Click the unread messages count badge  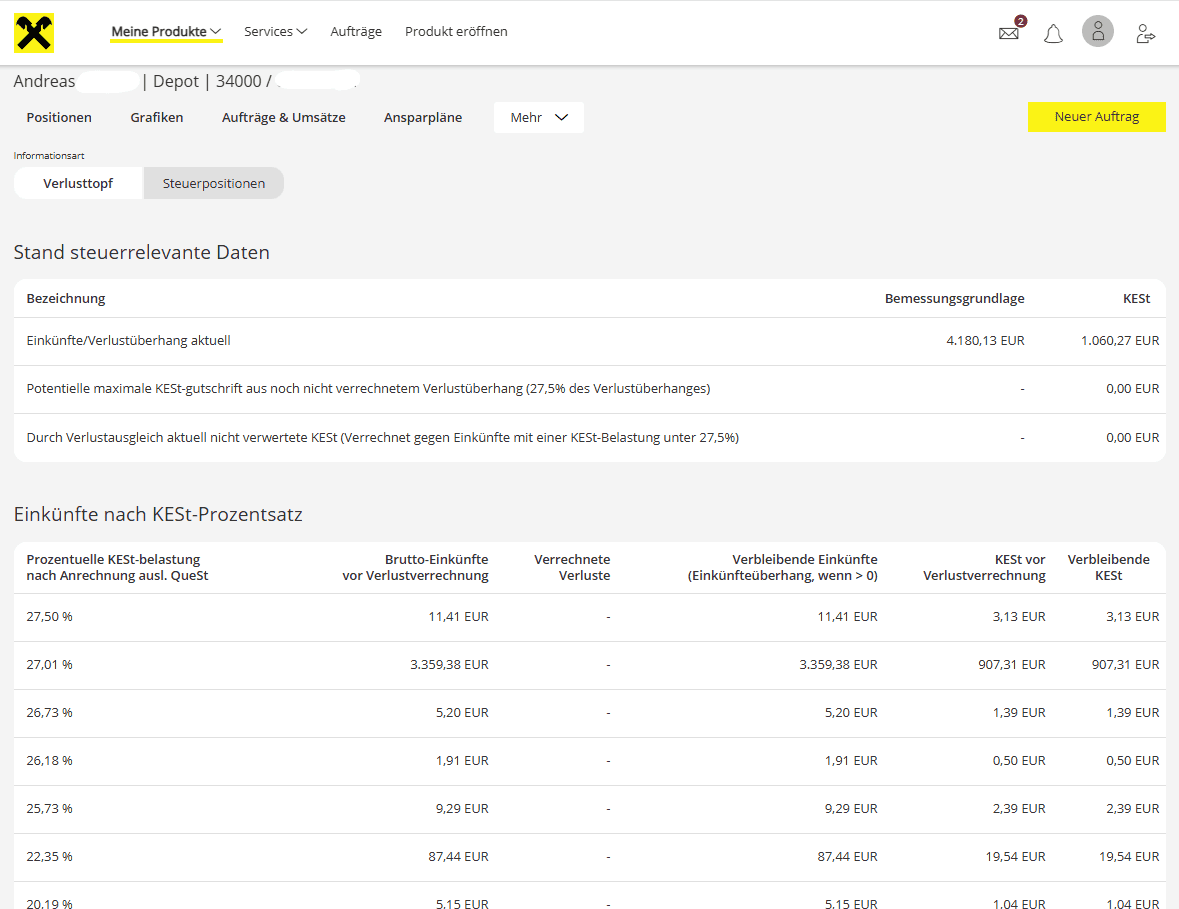(1020, 21)
